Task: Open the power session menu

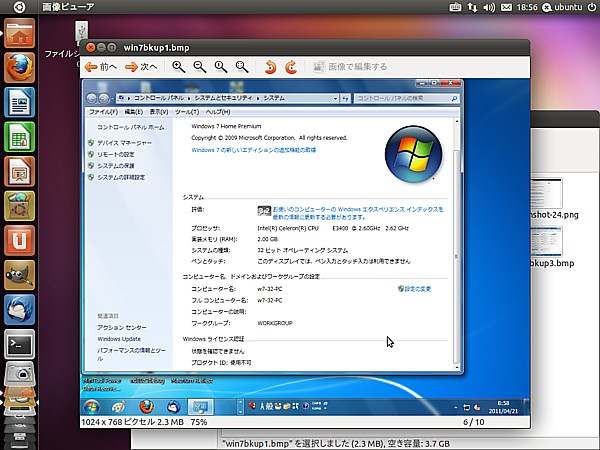Action: coord(592,7)
